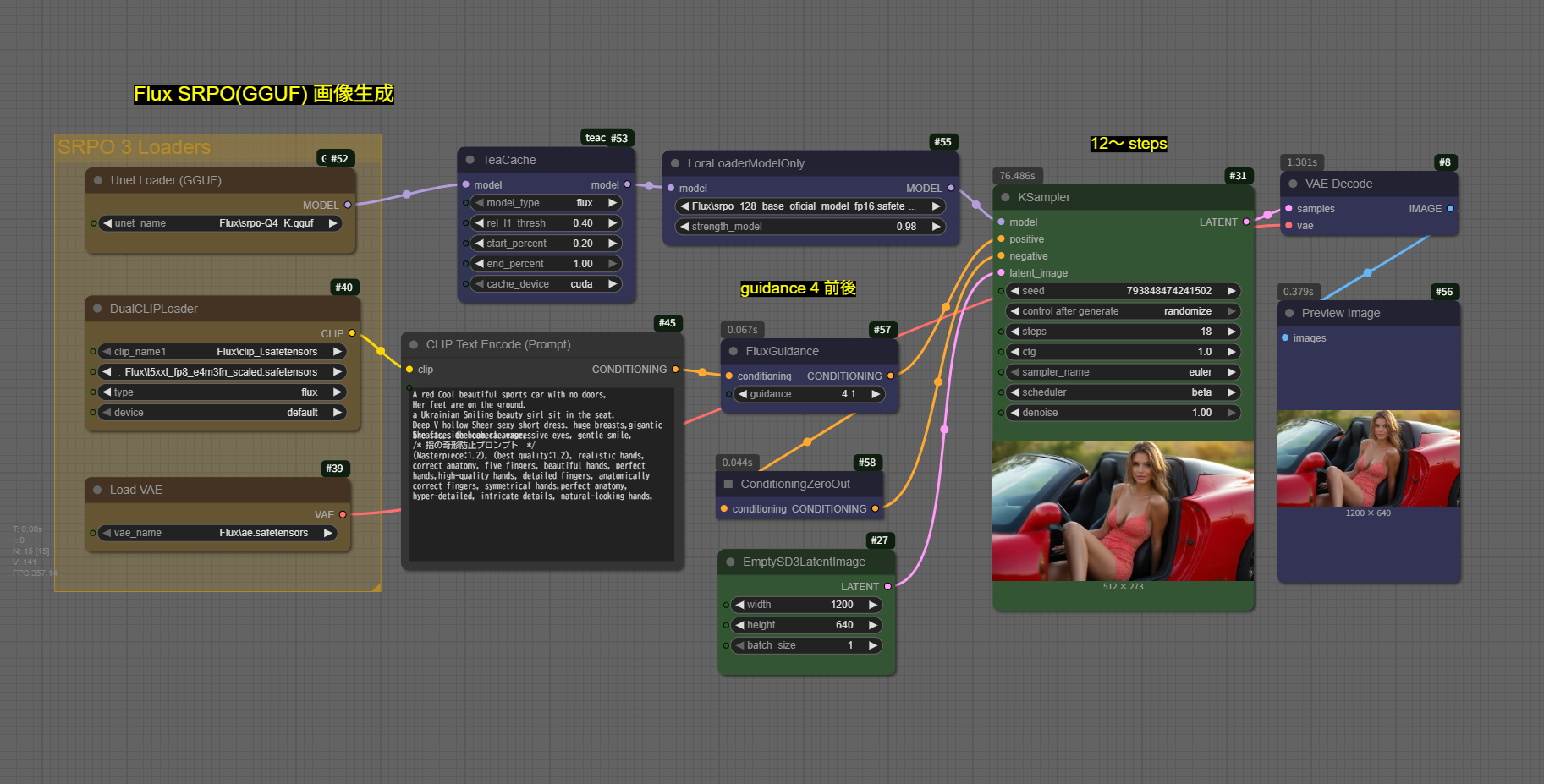The image size is (1544, 784).
Task: Click the SRPO 3 Loaders group title
Action: (x=134, y=147)
